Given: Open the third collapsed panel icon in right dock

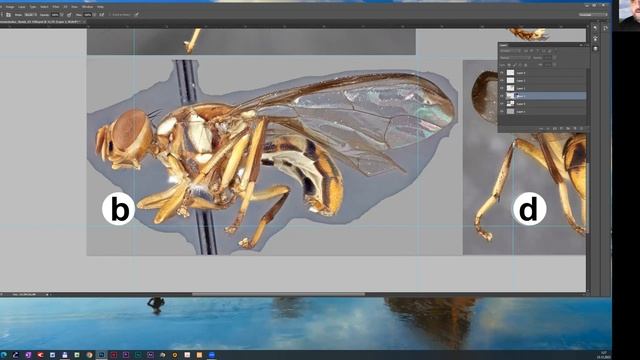Looking at the screenshot, I should tap(595, 49).
